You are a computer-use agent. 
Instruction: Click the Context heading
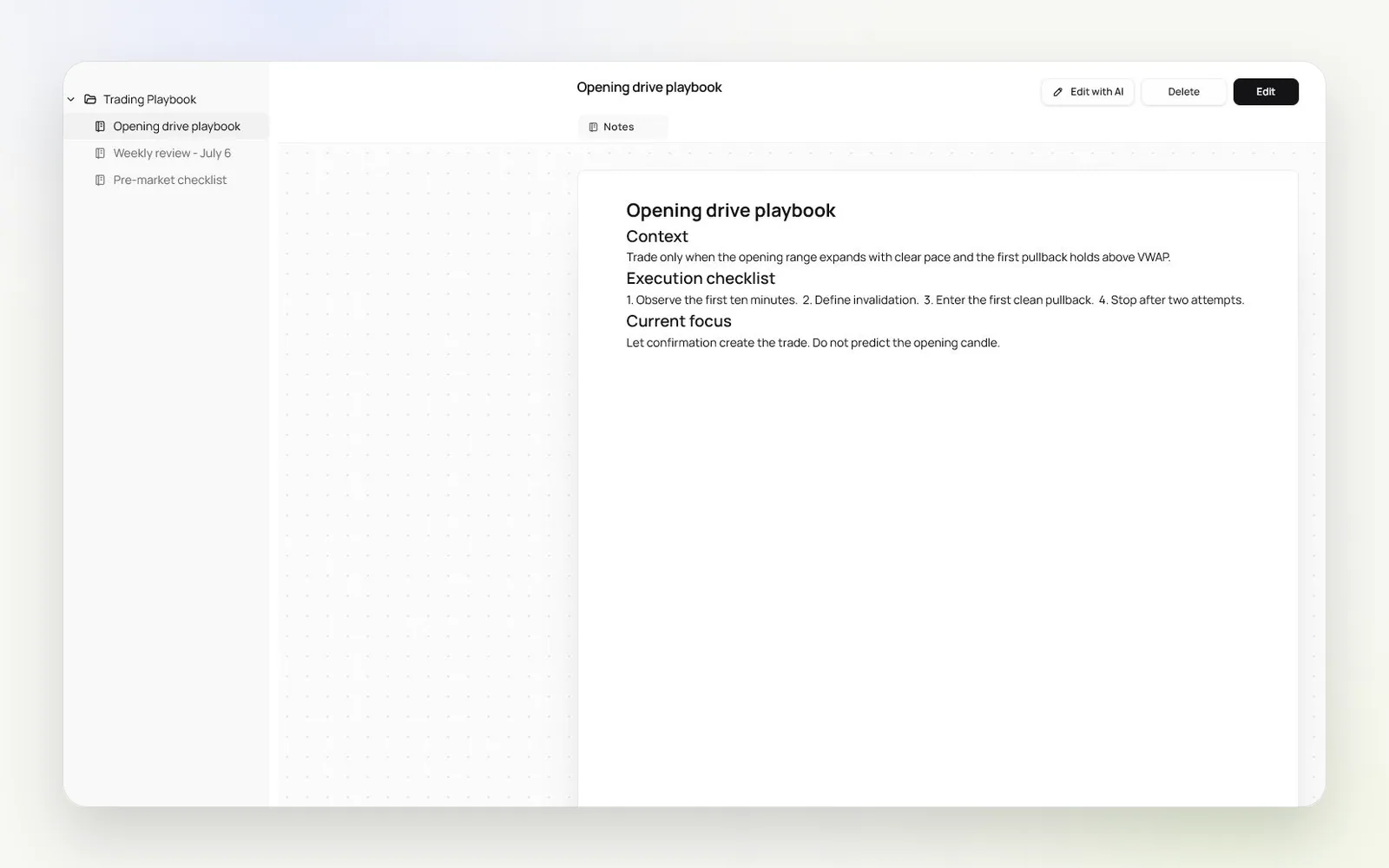pos(657,236)
